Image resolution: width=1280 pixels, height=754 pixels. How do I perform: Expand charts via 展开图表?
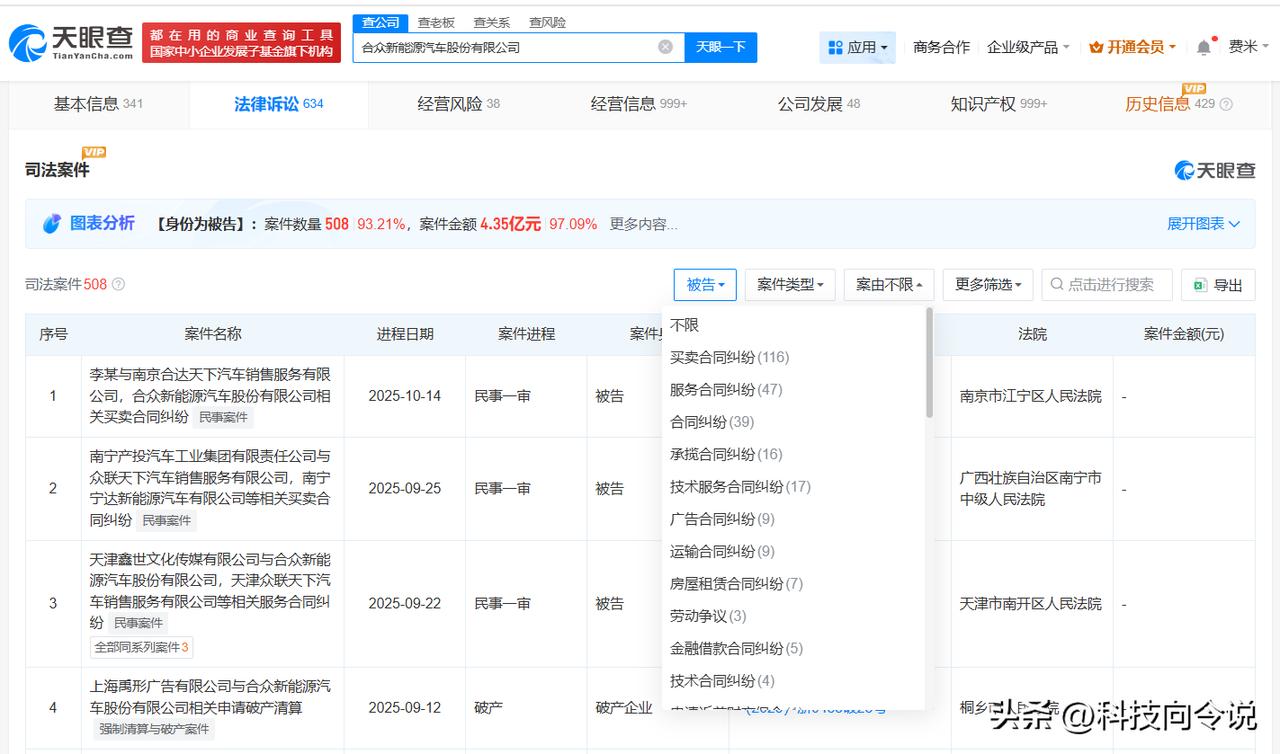point(1204,224)
